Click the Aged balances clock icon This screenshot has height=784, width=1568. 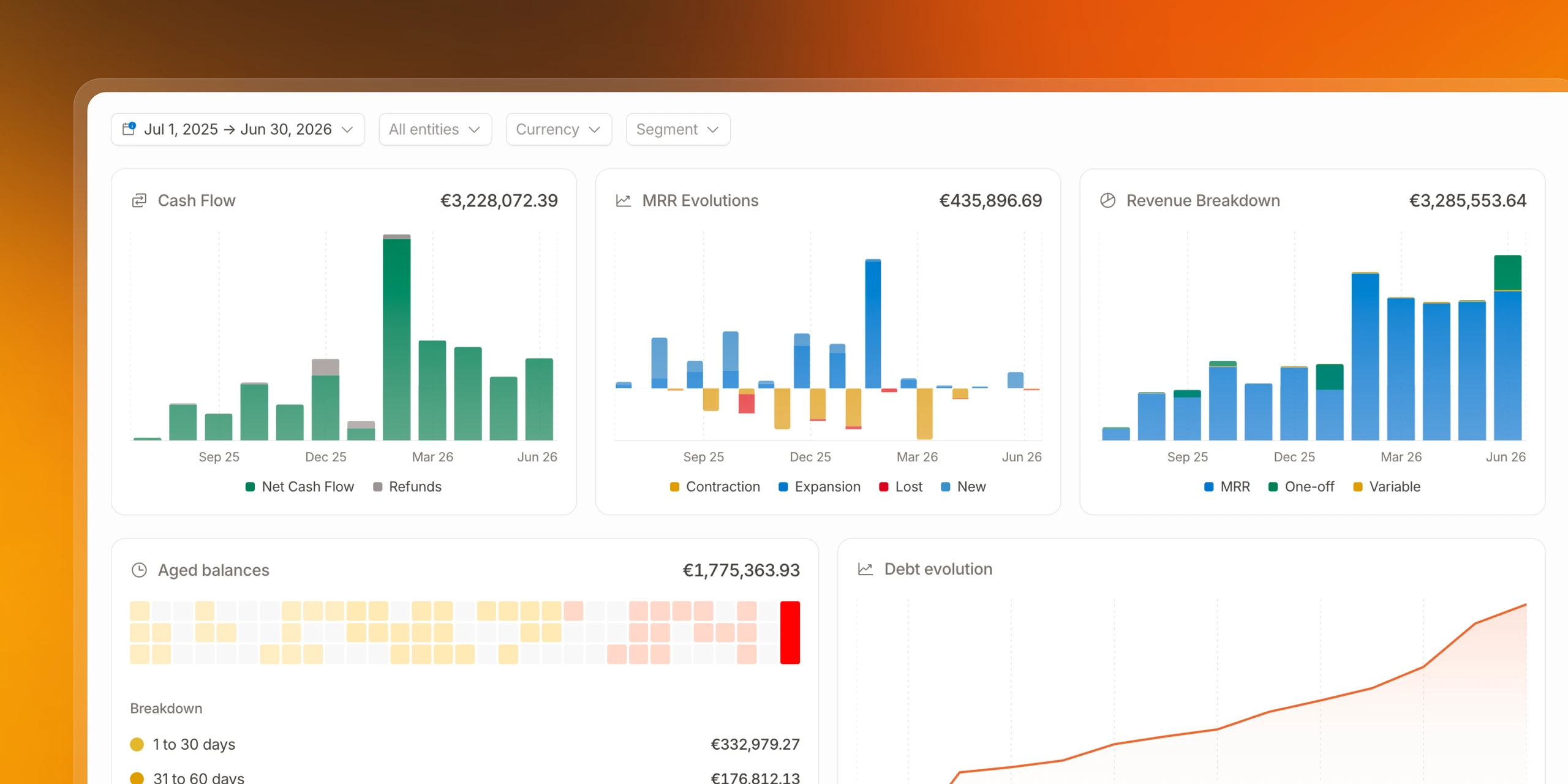tap(140, 570)
